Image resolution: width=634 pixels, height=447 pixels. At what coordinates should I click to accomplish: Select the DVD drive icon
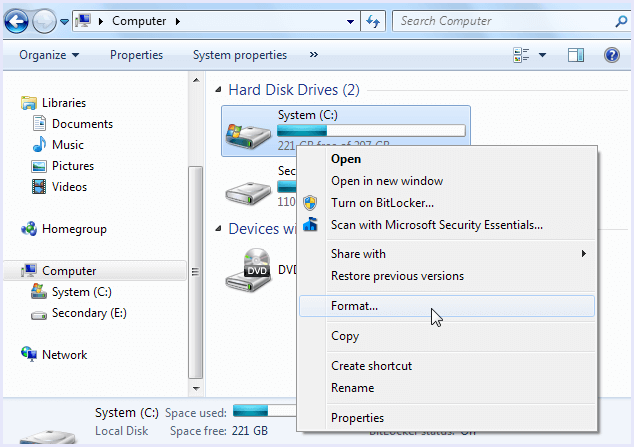[x=248, y=270]
